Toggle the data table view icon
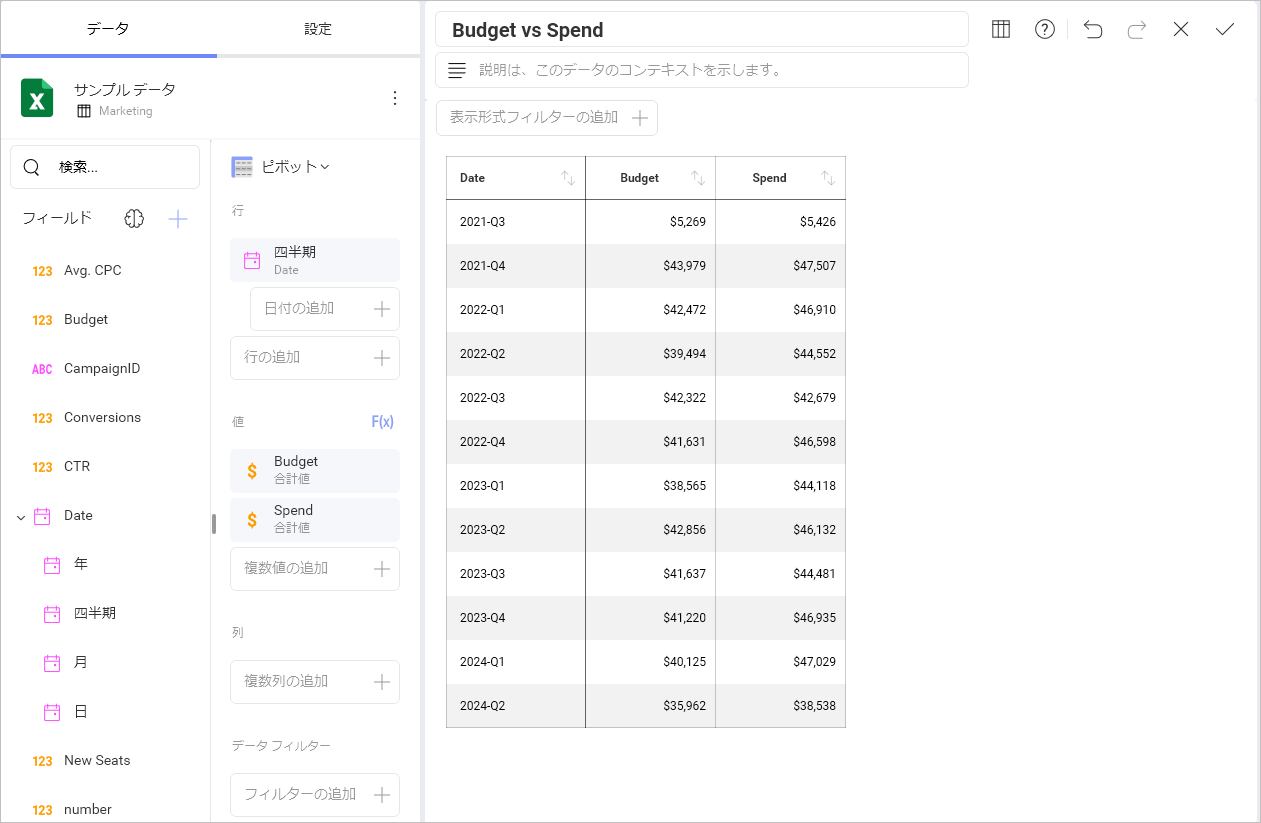 1001,29
